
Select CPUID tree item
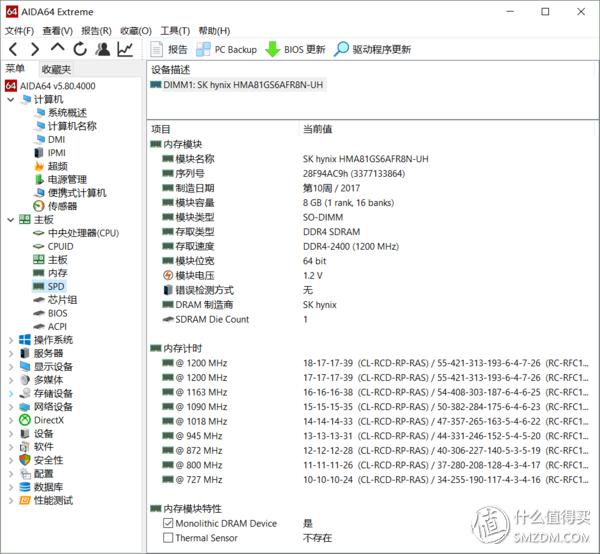tap(53, 247)
